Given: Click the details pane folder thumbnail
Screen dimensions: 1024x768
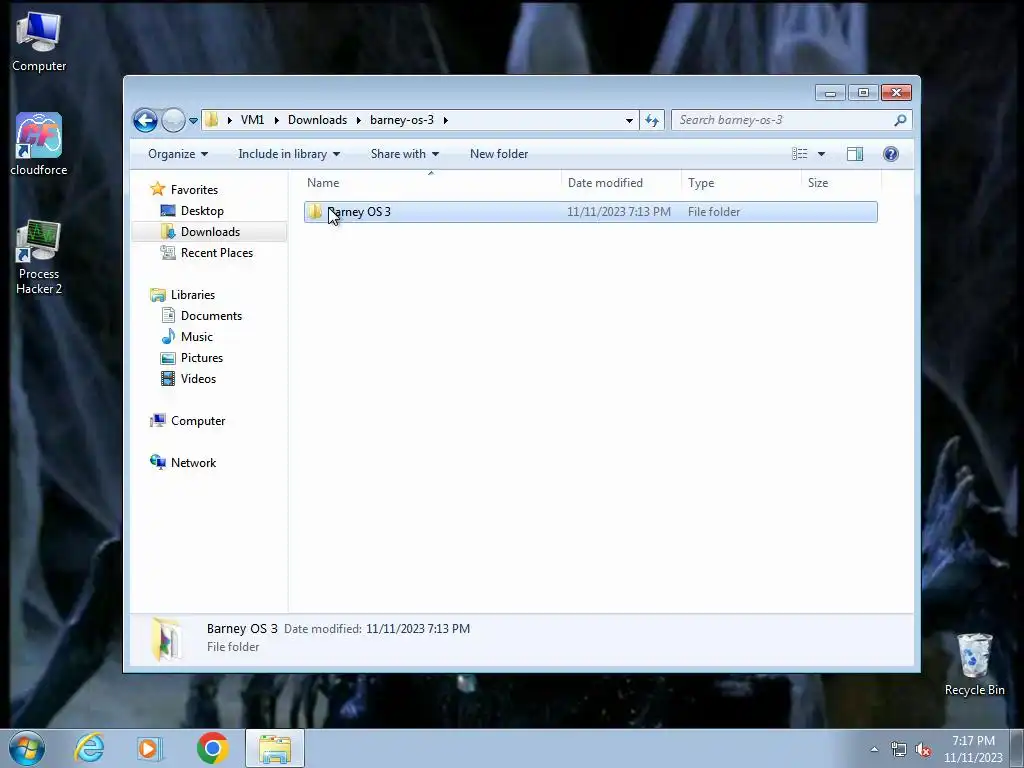Looking at the screenshot, I should click(x=167, y=639).
